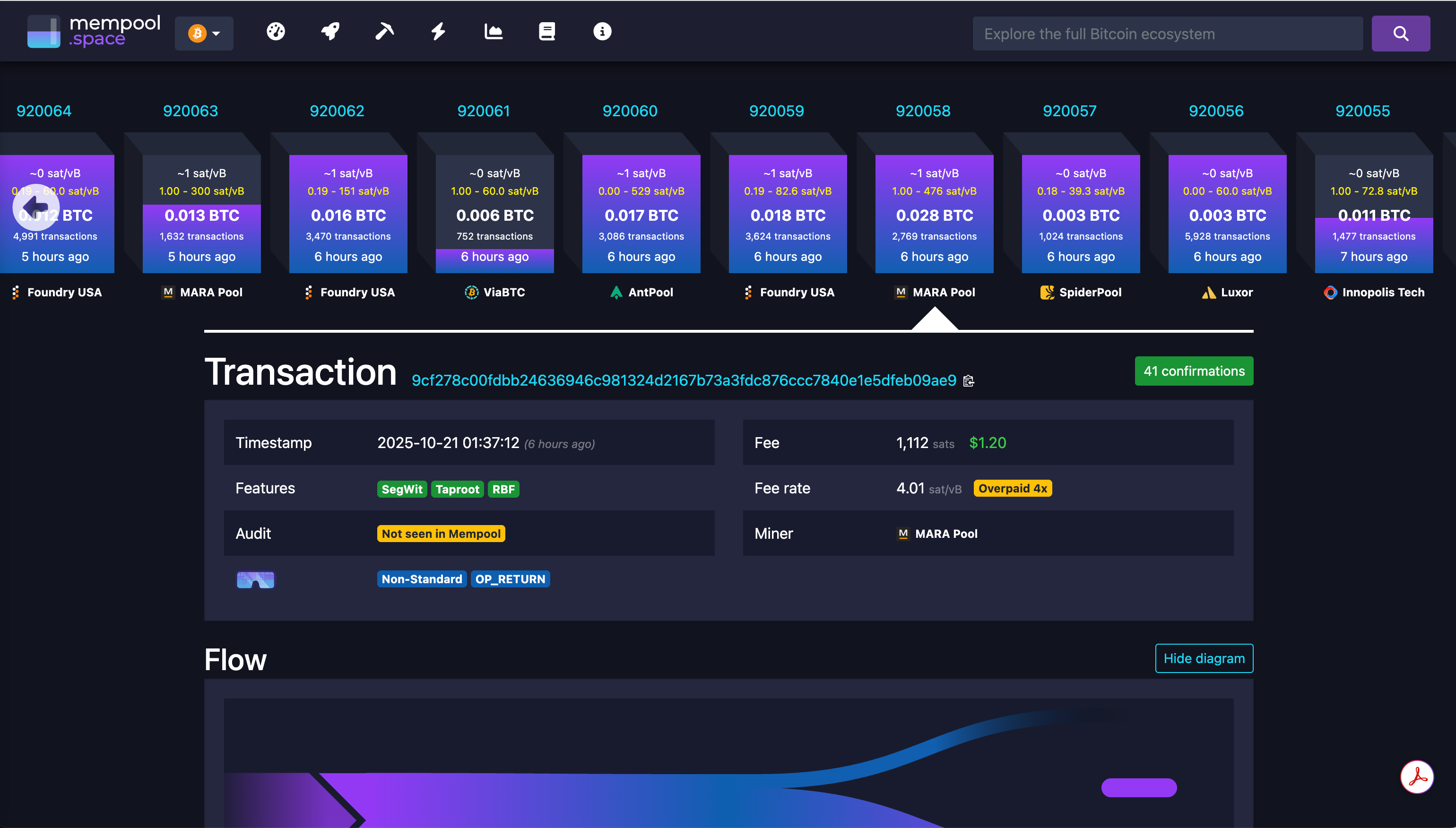Click the rocket accelerator icon
This screenshot has height=828, width=1456.
tap(330, 32)
